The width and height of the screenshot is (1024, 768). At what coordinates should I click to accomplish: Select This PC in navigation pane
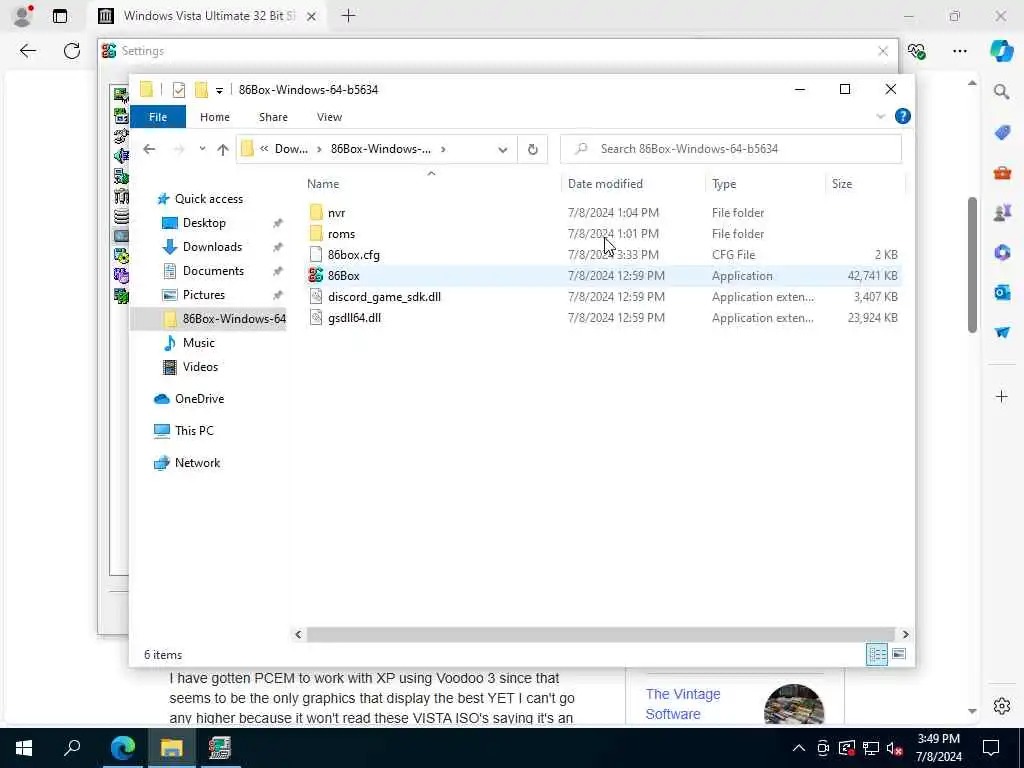pyautogui.click(x=194, y=431)
